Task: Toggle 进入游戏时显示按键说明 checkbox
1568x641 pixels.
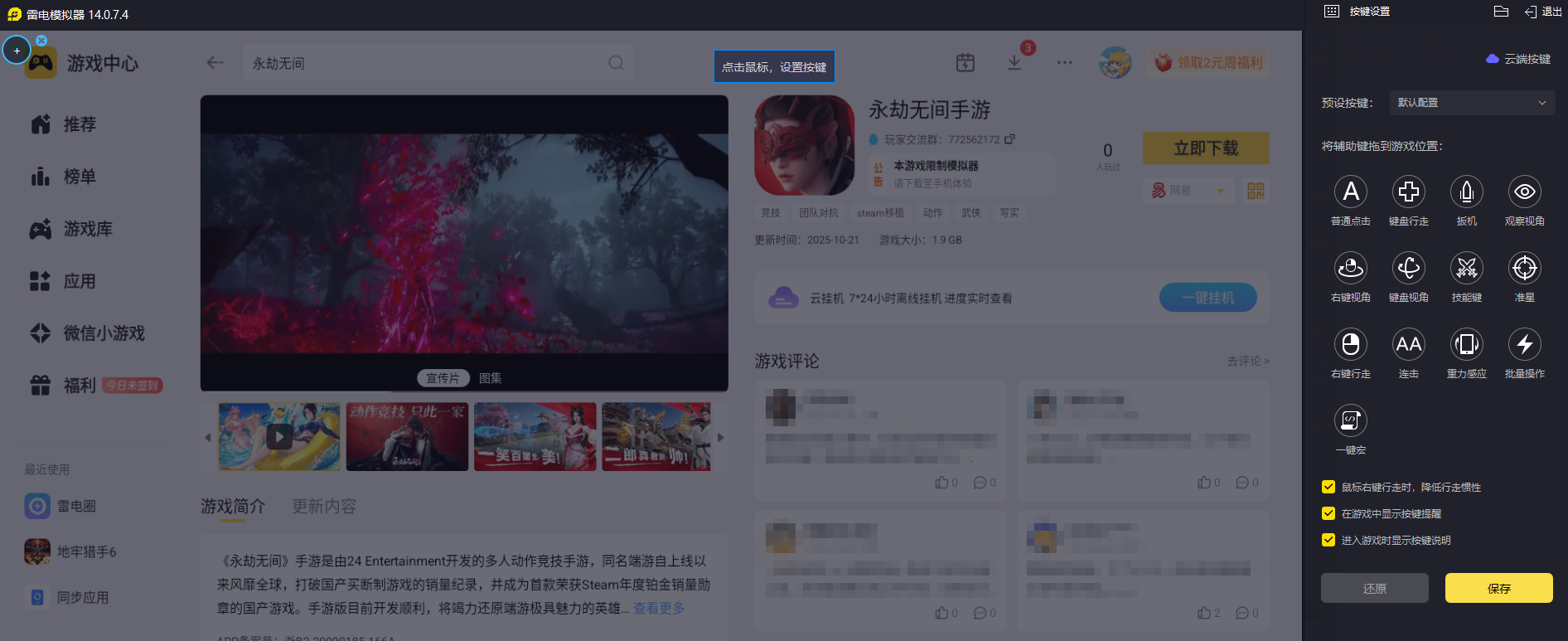Action: click(1328, 540)
